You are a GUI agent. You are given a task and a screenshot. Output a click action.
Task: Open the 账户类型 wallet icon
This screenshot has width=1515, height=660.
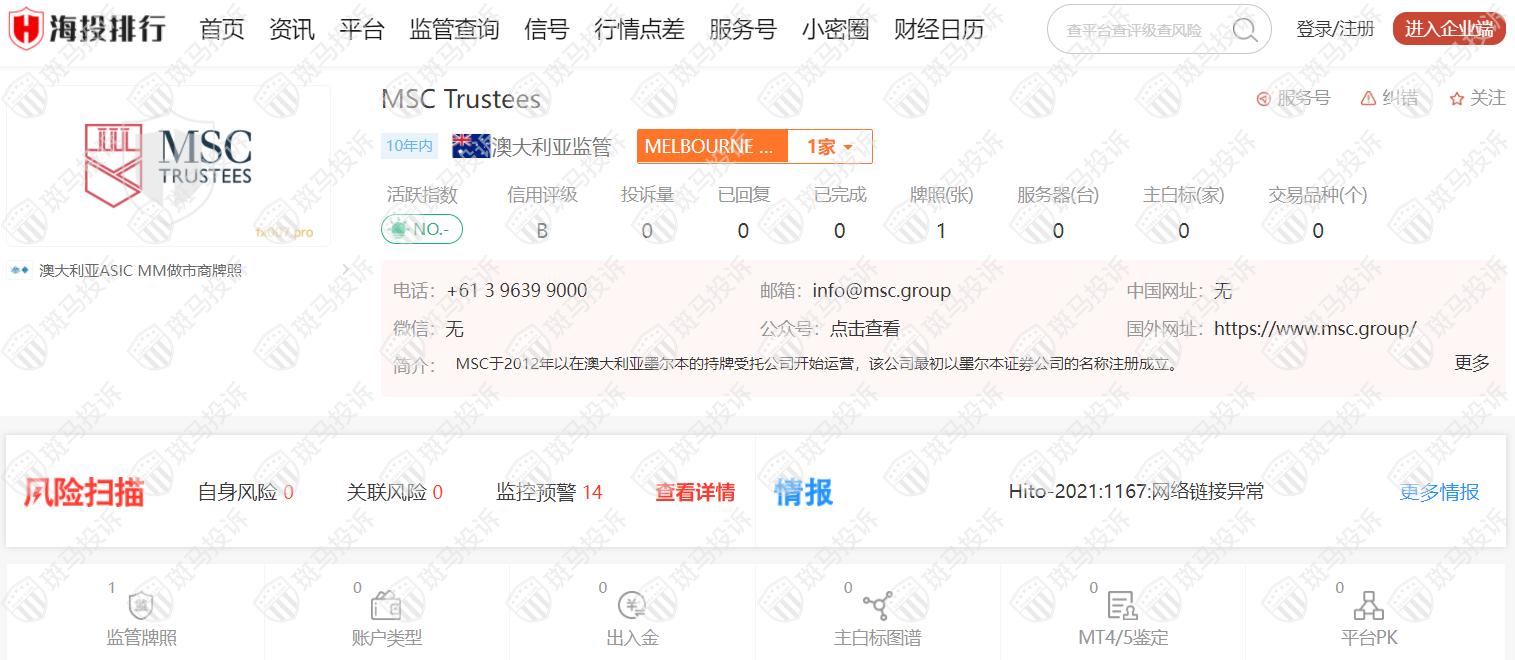click(x=386, y=606)
